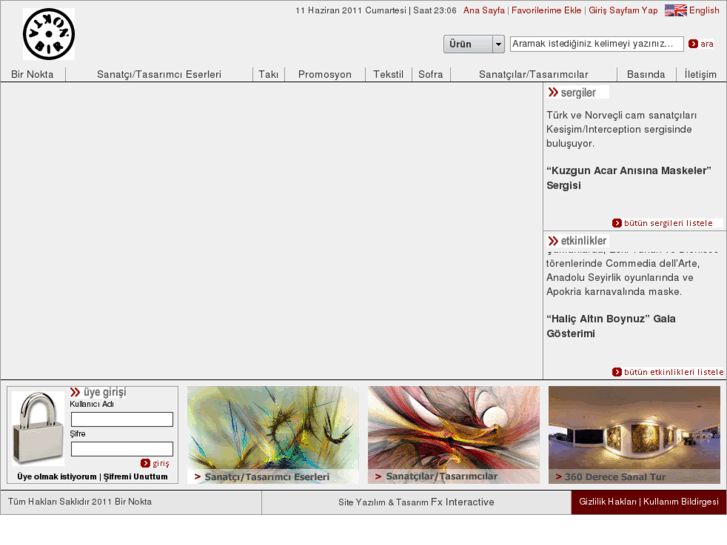The height and width of the screenshot is (545, 727).
Task: Click the etkinlikler section heading
Action: [583, 241]
